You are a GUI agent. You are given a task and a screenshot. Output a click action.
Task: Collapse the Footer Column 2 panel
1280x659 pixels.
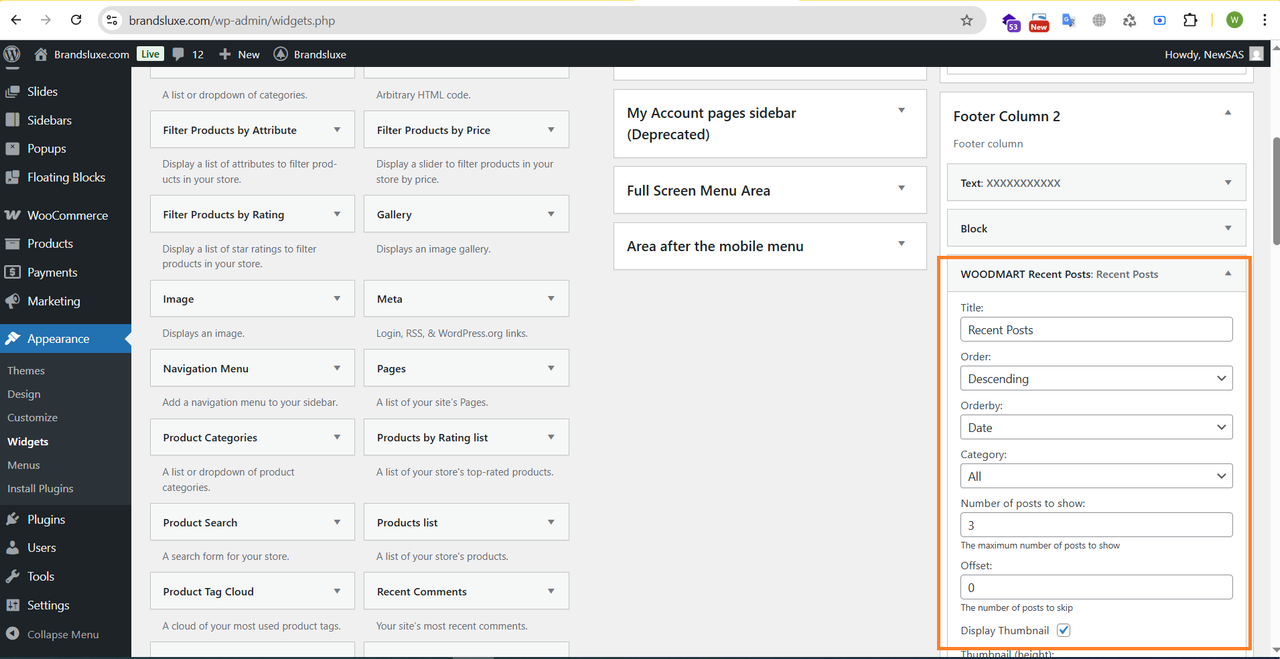point(1228,114)
